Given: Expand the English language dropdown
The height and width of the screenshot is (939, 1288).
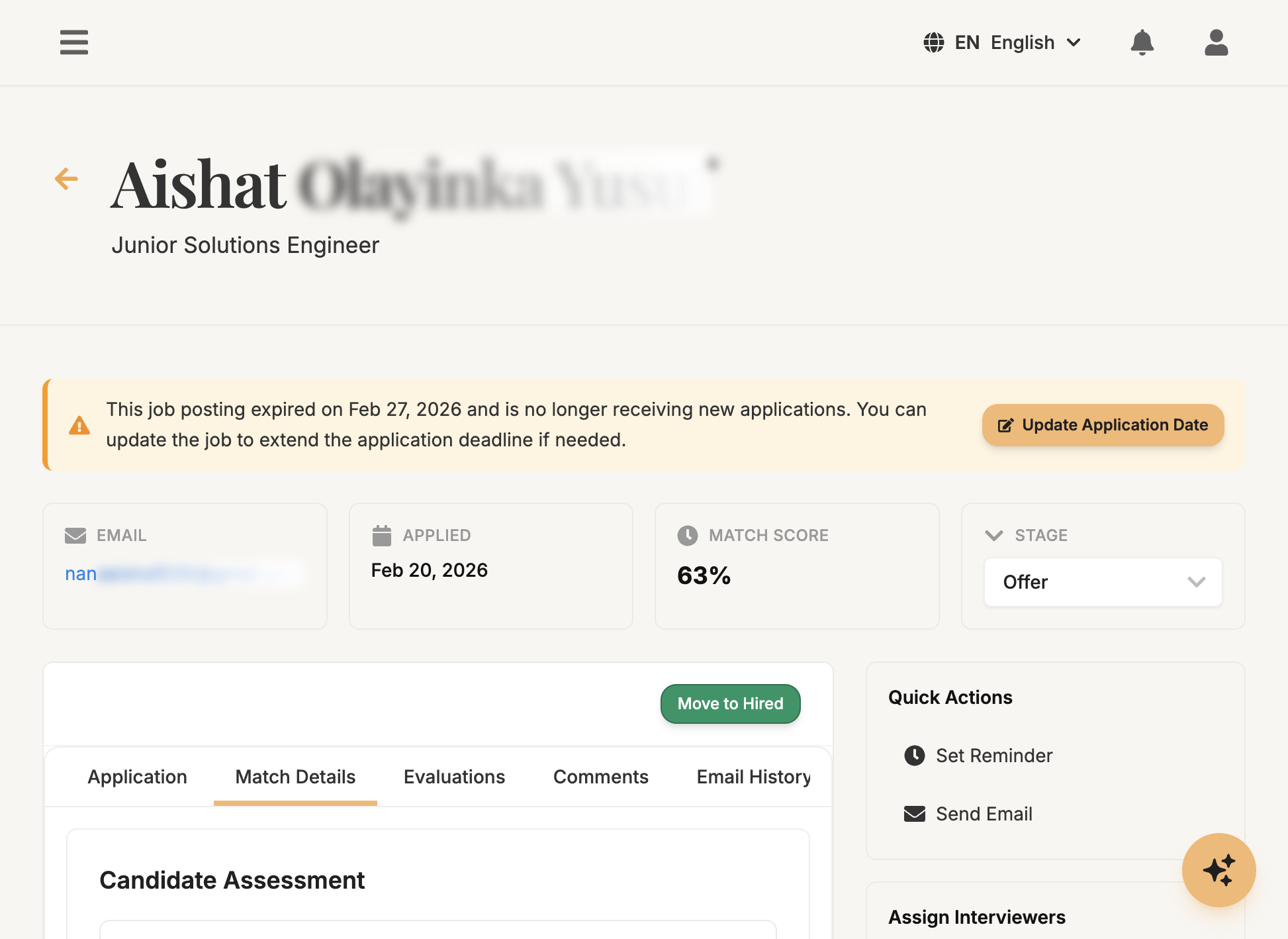Looking at the screenshot, I should 1003,42.
